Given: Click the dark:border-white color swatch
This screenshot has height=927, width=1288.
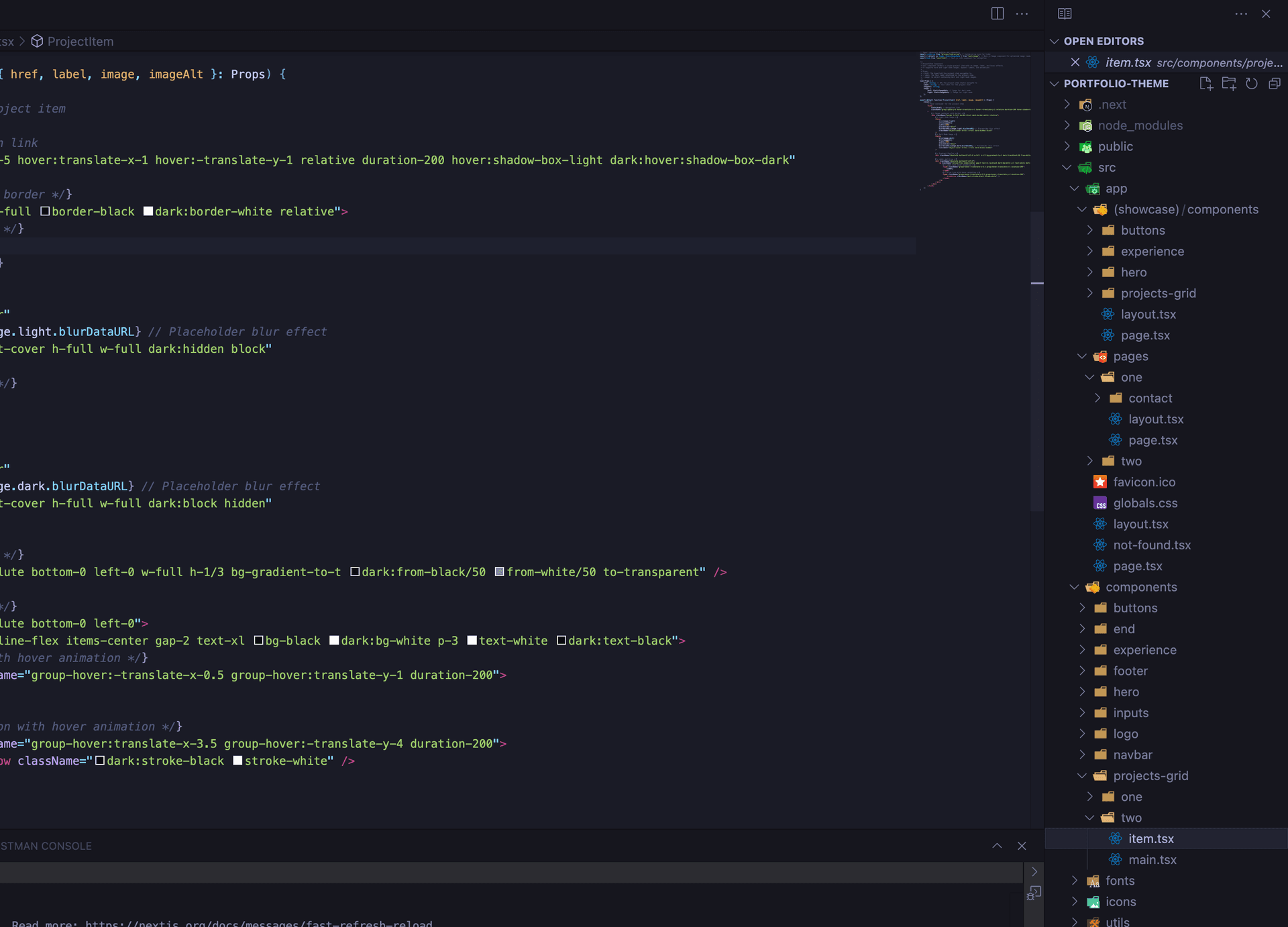Looking at the screenshot, I should point(148,212).
